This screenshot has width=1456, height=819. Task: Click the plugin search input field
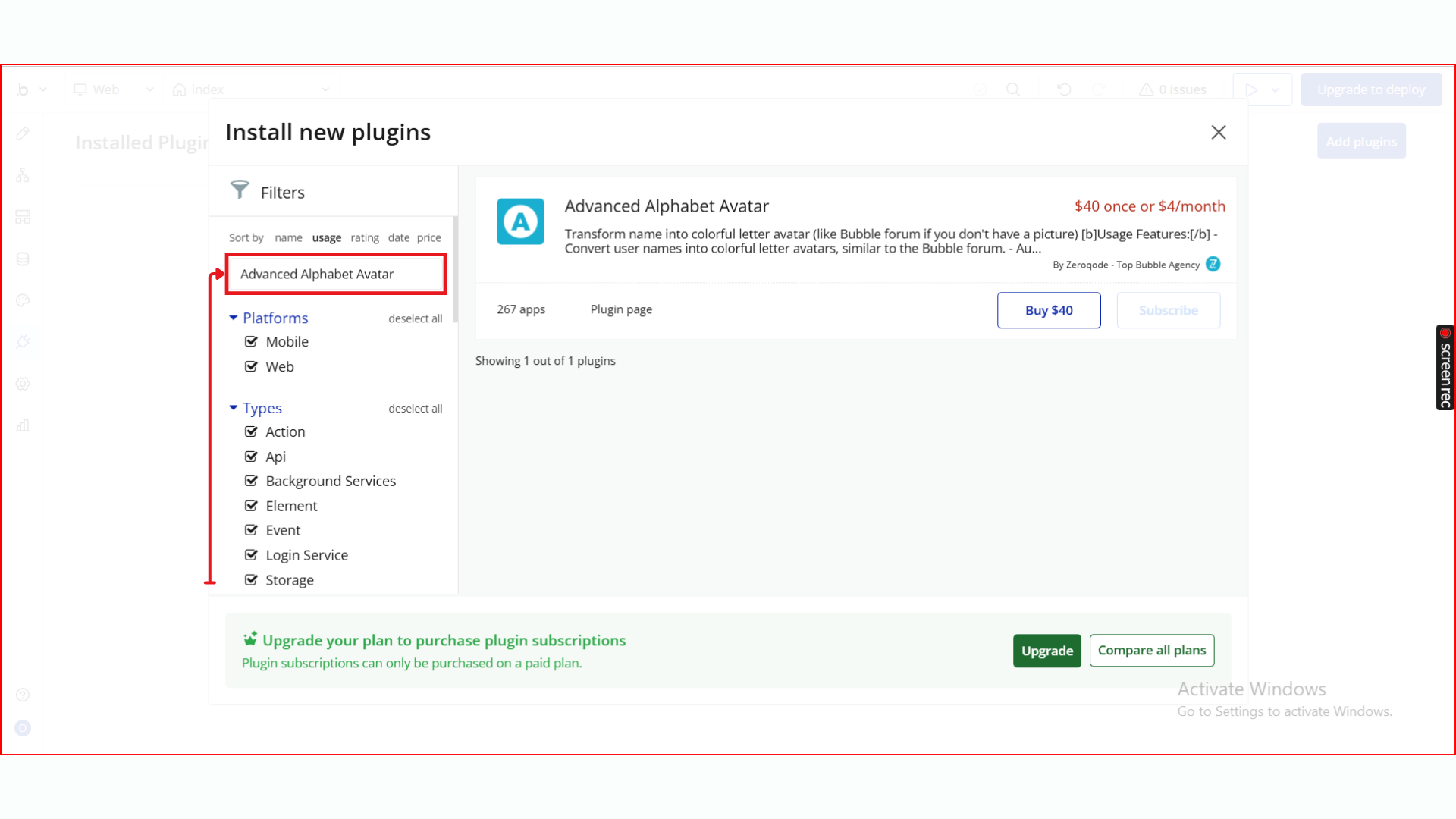pos(335,274)
